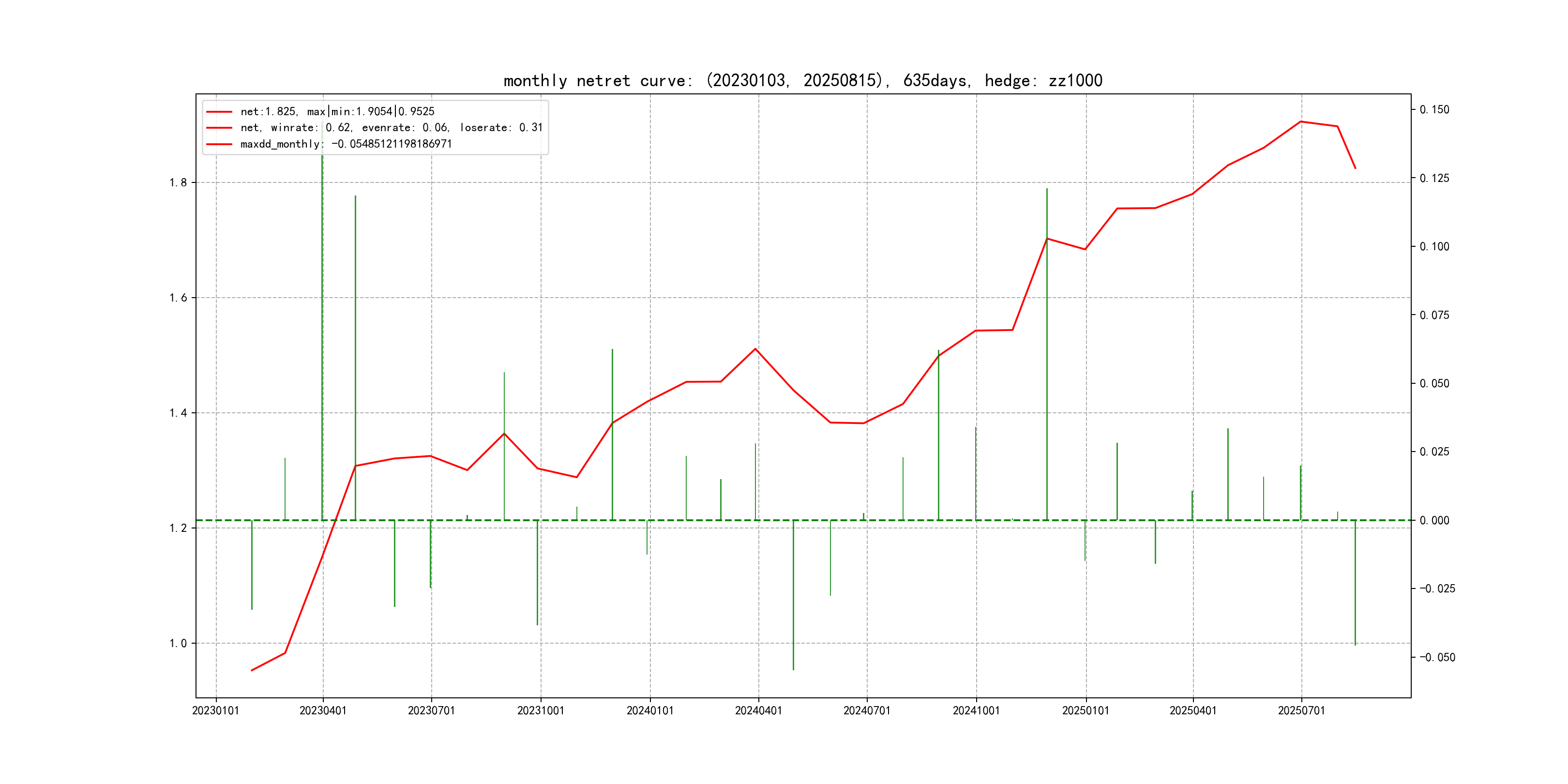Viewport: 1568px width, 784px height.
Task: Click the 20250101 x-axis label
Action: tap(1086, 710)
